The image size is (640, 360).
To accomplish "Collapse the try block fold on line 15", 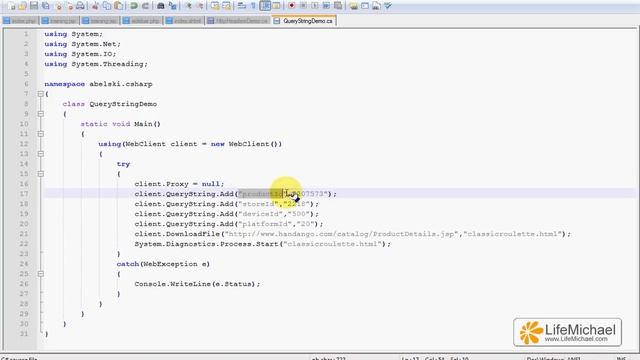I will [40, 174].
